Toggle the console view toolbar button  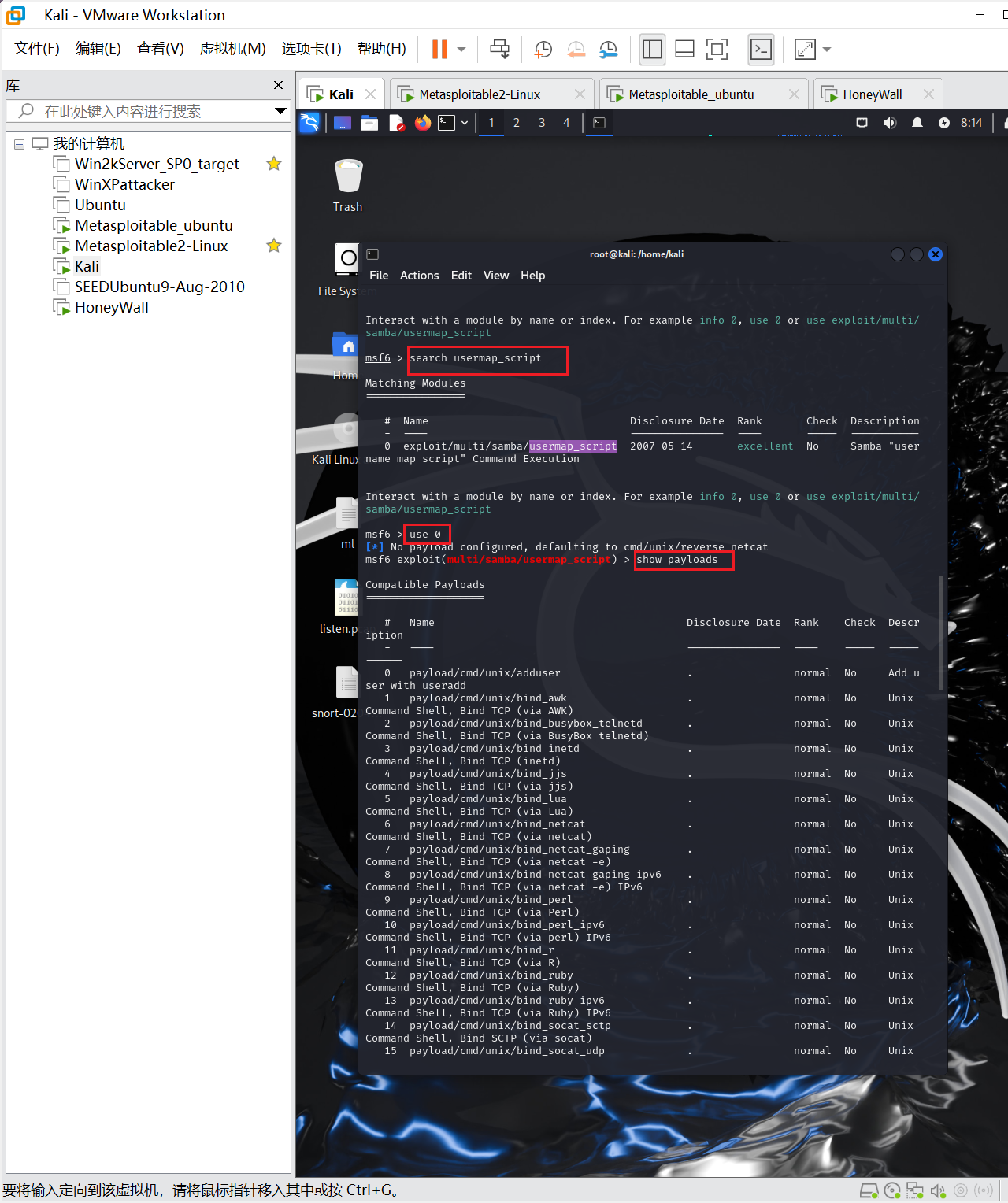tap(761, 49)
